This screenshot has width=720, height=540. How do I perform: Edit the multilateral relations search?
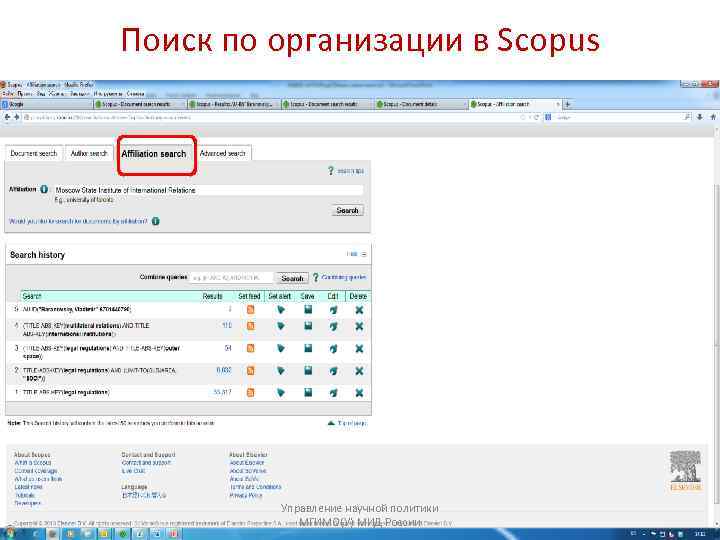pos(334,326)
